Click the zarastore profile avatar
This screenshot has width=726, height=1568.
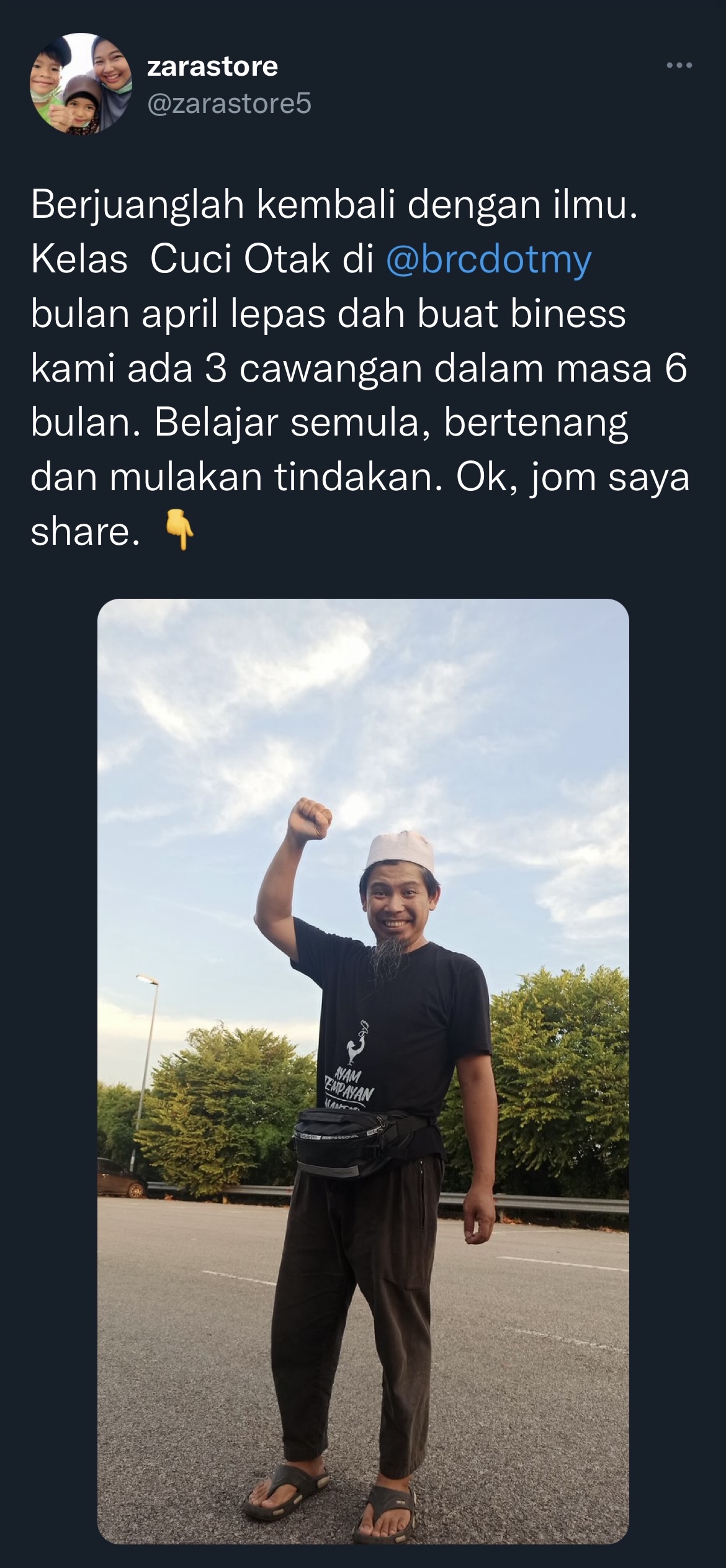[81, 84]
